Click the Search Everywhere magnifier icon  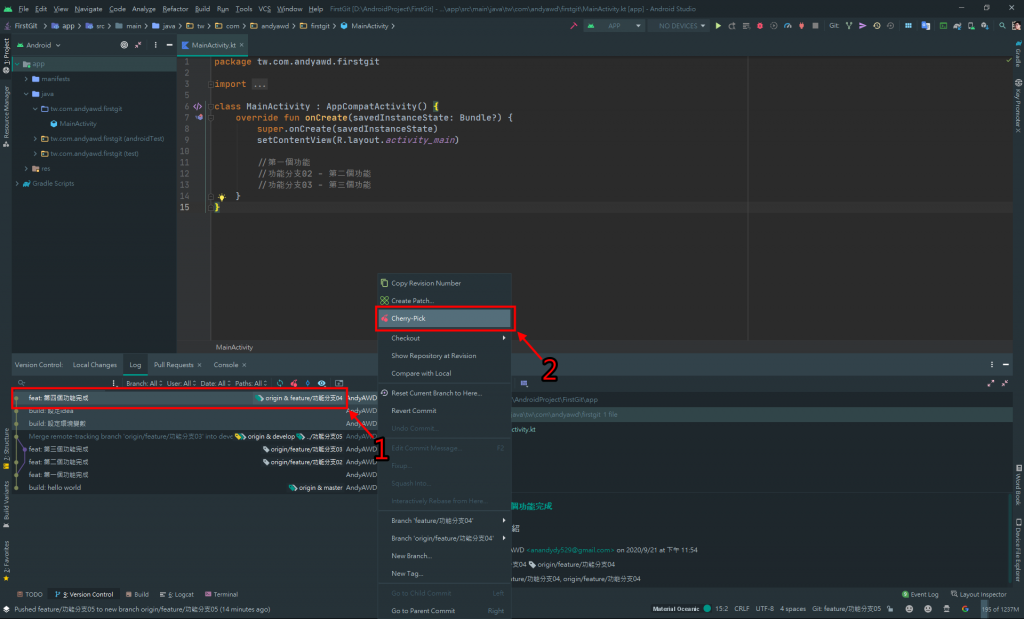click(1002, 26)
